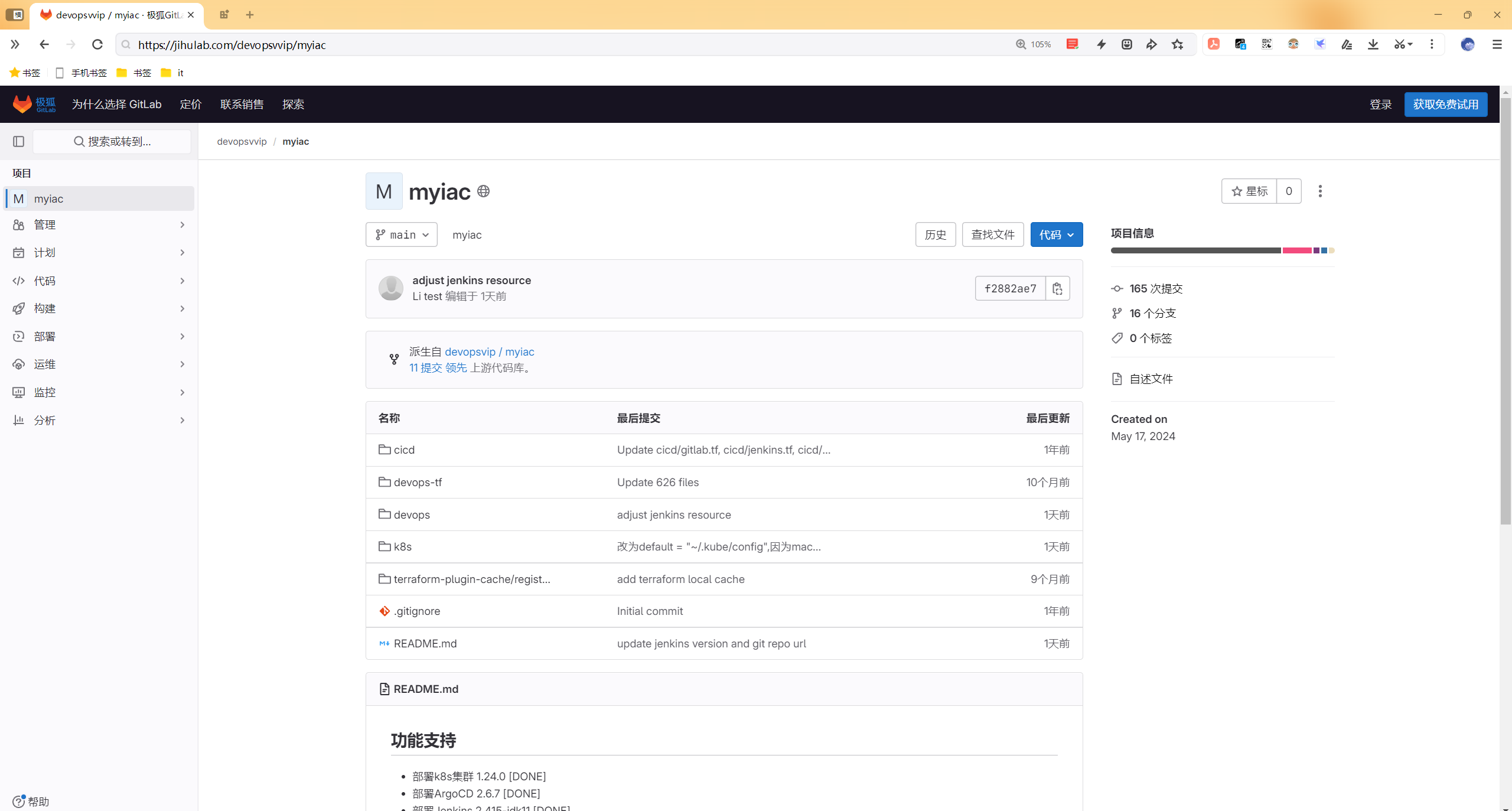
Task: Star the project with 星标 button
Action: pyautogui.click(x=1249, y=191)
